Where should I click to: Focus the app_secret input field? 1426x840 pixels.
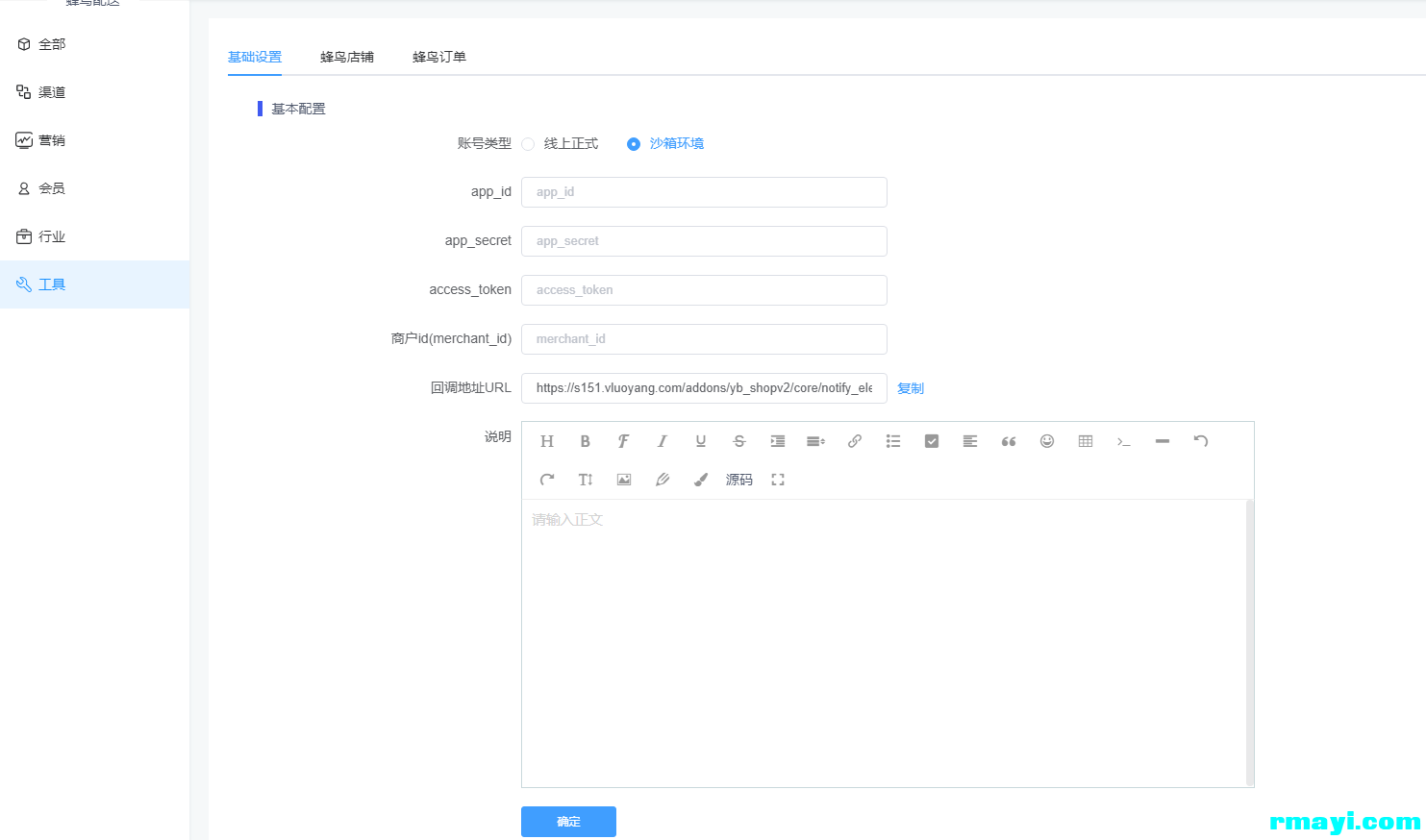(704, 241)
